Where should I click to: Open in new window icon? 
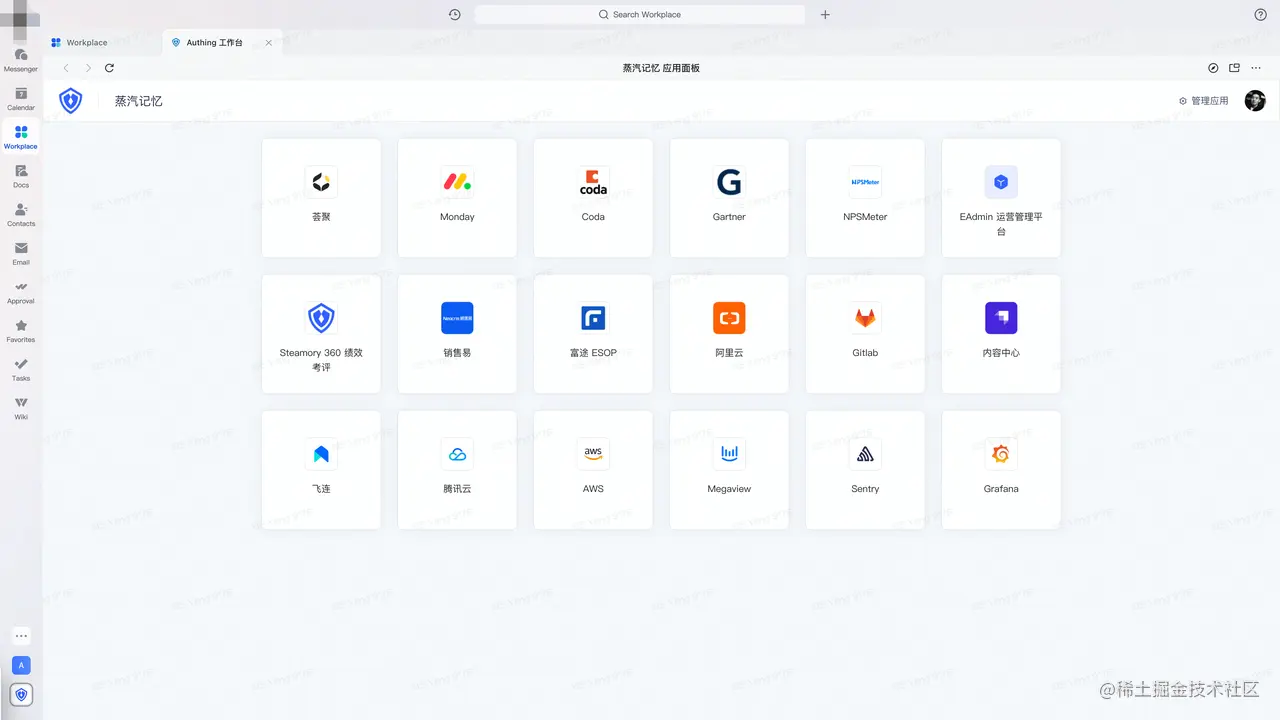coord(1234,68)
